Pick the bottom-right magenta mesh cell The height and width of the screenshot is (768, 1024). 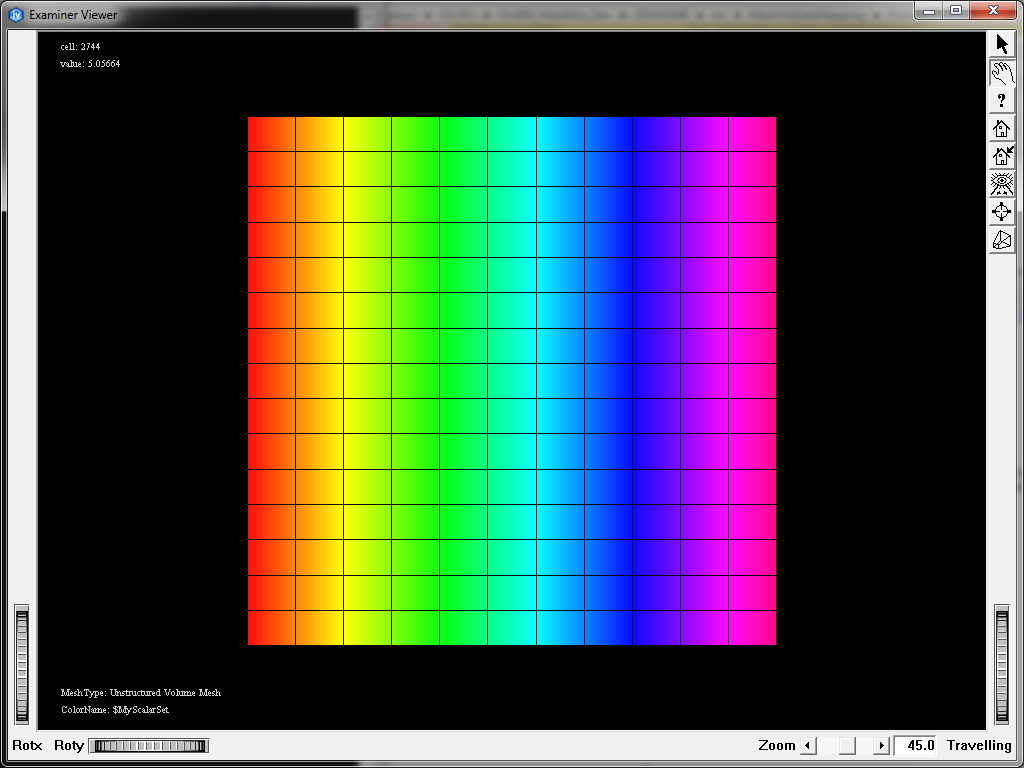752,628
